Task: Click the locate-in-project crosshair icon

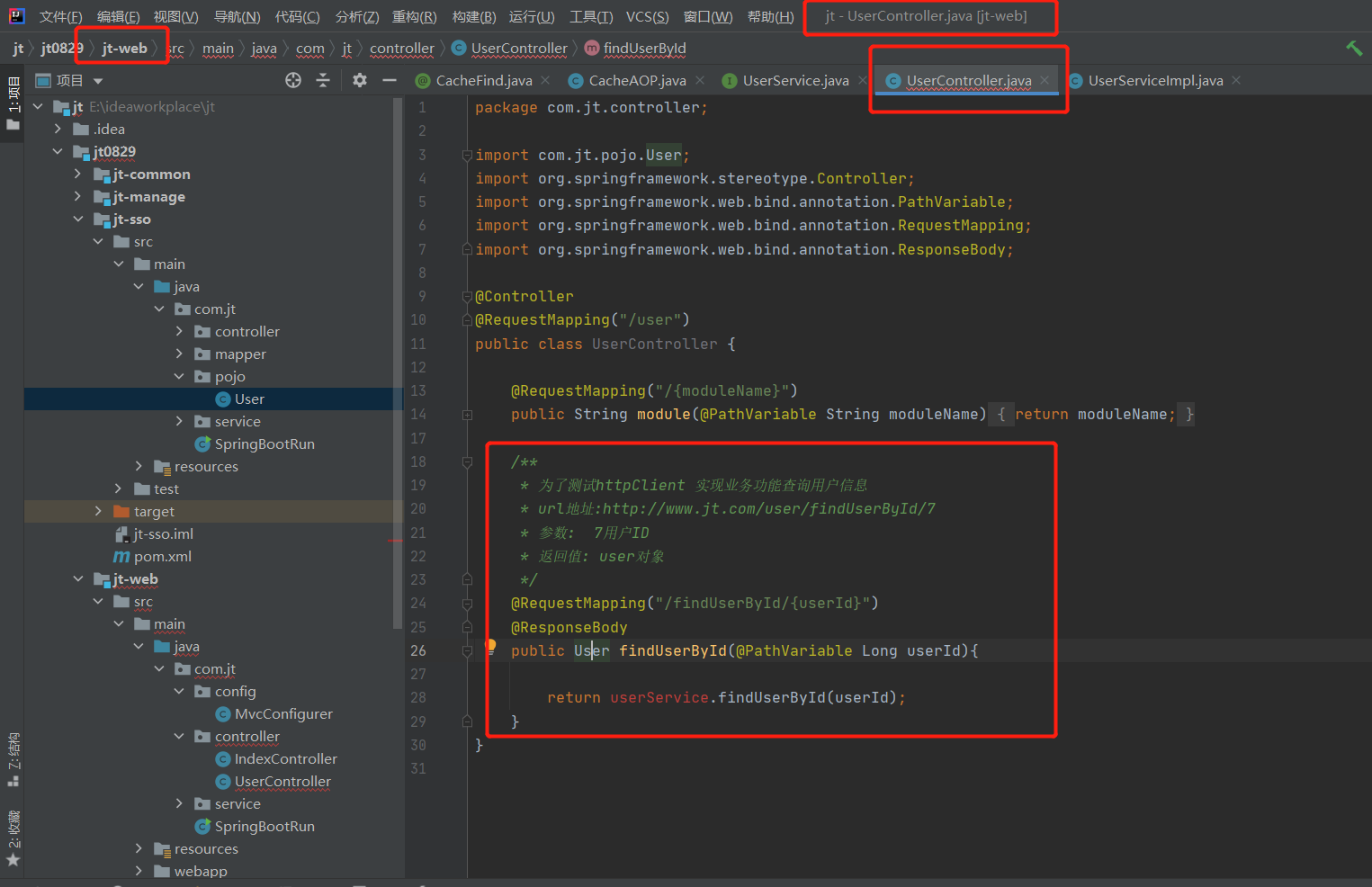Action: (x=293, y=80)
